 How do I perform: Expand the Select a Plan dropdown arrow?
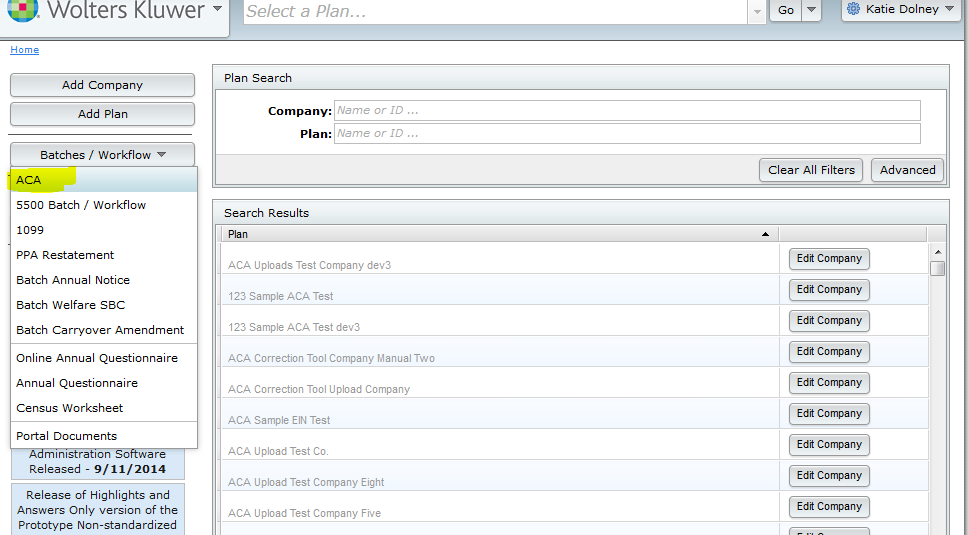[x=757, y=11]
